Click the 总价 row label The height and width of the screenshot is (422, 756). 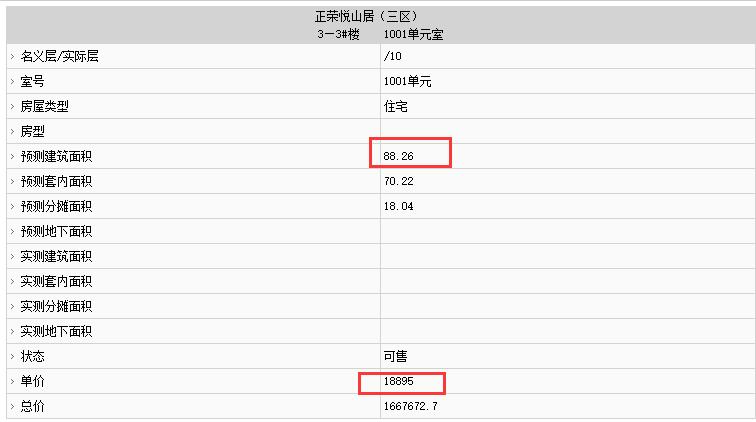click(x=32, y=407)
